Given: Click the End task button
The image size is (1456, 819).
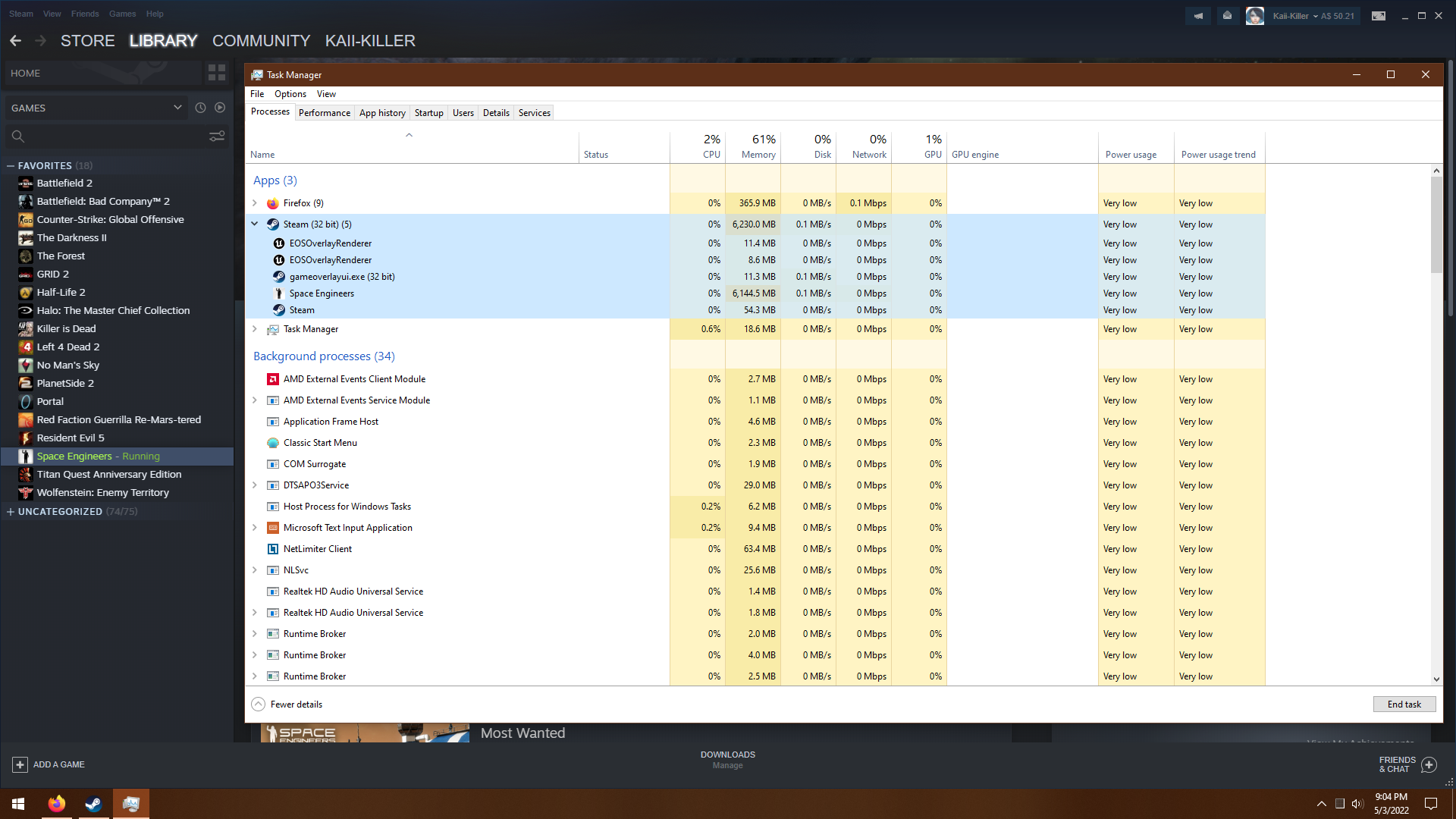Looking at the screenshot, I should 1404,704.
